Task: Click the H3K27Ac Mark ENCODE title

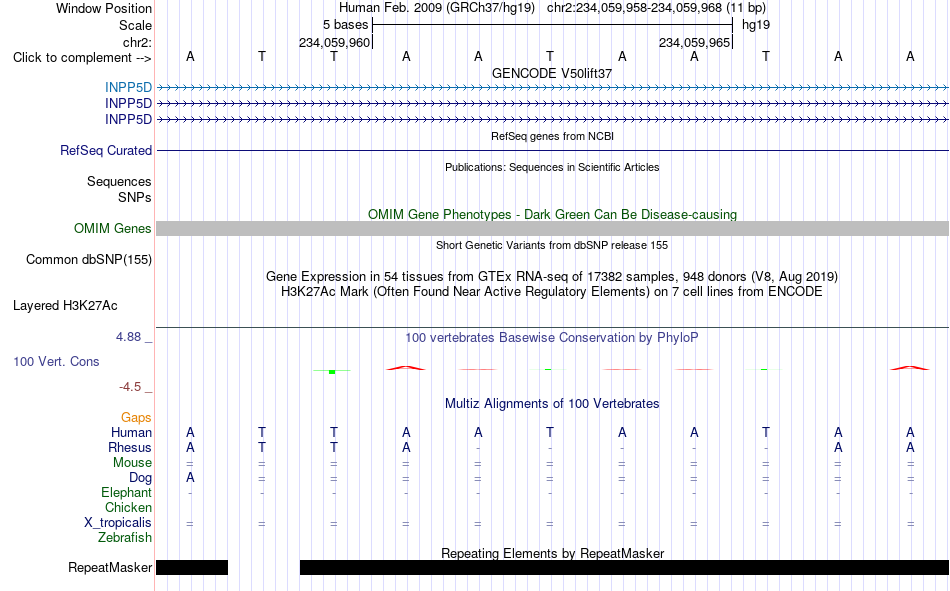Action: click(x=552, y=292)
